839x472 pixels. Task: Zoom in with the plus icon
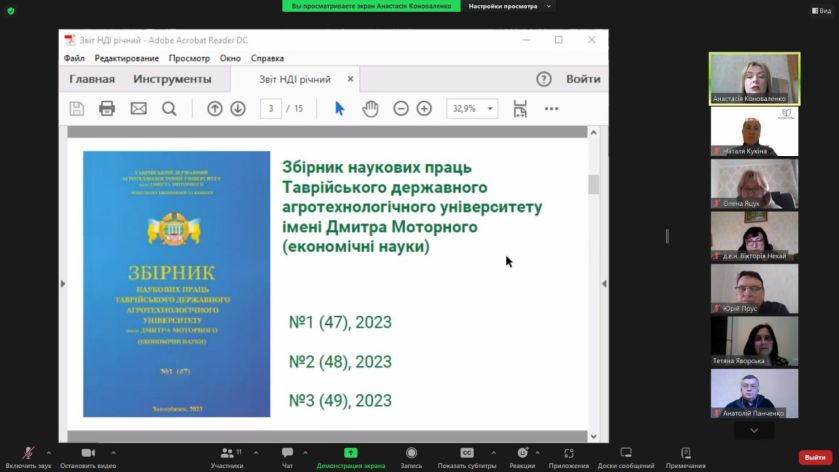(x=424, y=109)
